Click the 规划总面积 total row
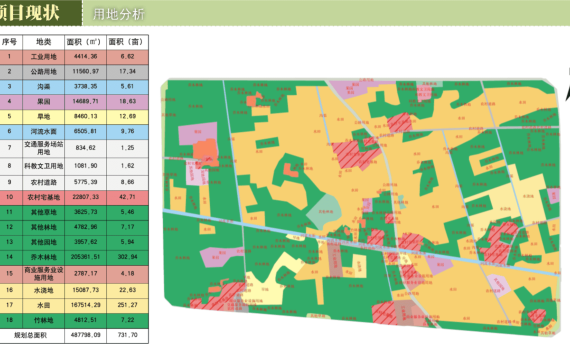 pyautogui.click(x=74, y=335)
